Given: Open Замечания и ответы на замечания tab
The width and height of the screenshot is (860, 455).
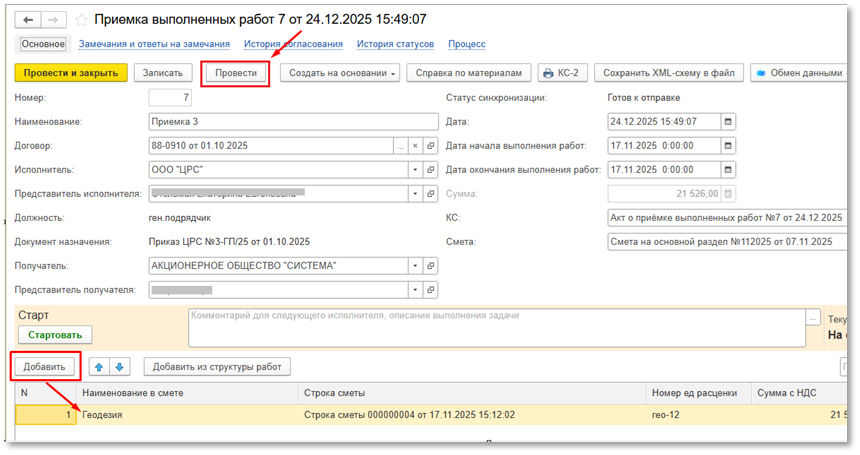Looking at the screenshot, I should [x=154, y=44].
